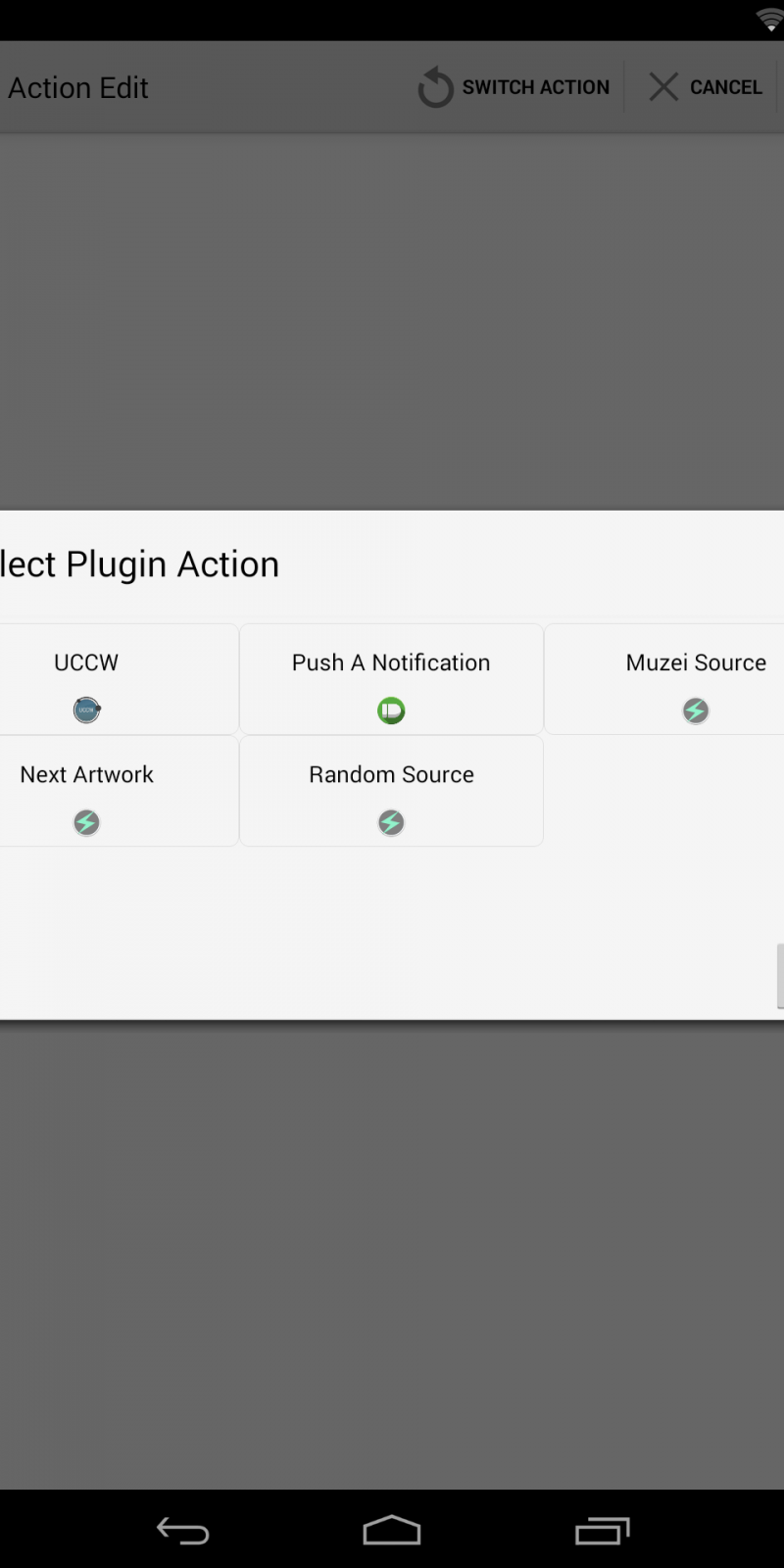Screen dimensions: 784x1568
Task: Click the Switch Action circular arrow icon
Action: pos(435,88)
